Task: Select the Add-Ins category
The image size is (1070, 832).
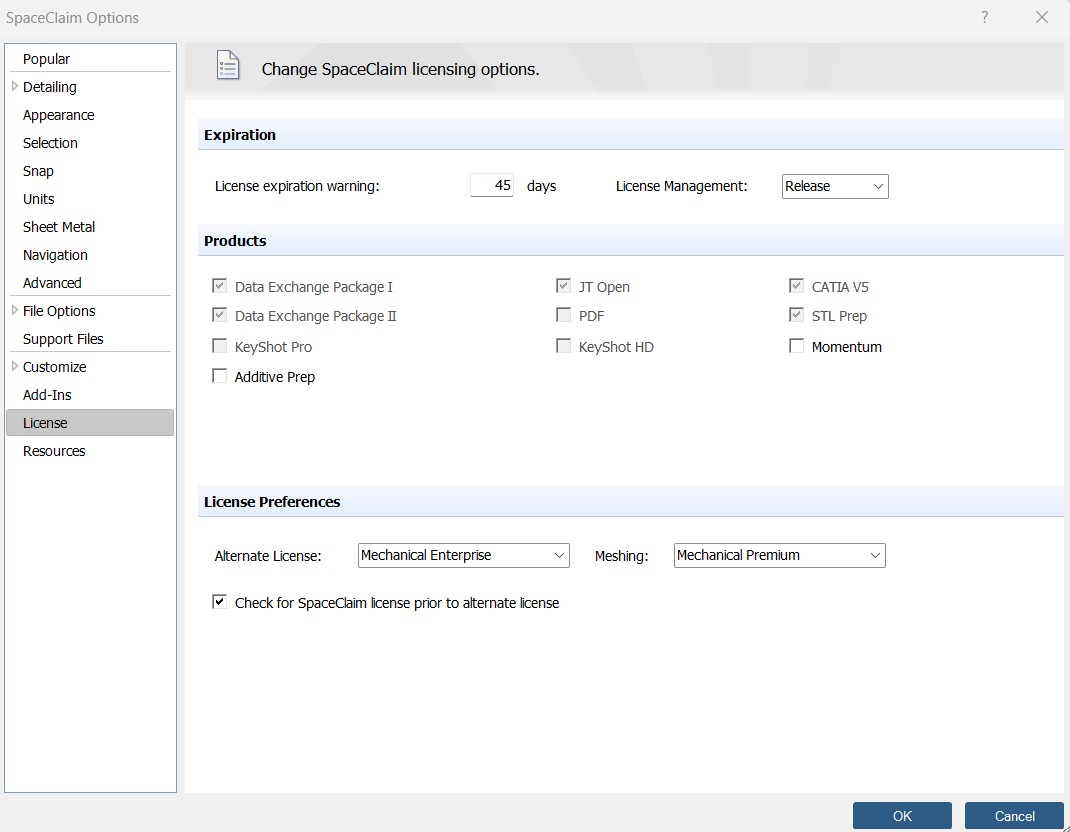Action: [47, 395]
